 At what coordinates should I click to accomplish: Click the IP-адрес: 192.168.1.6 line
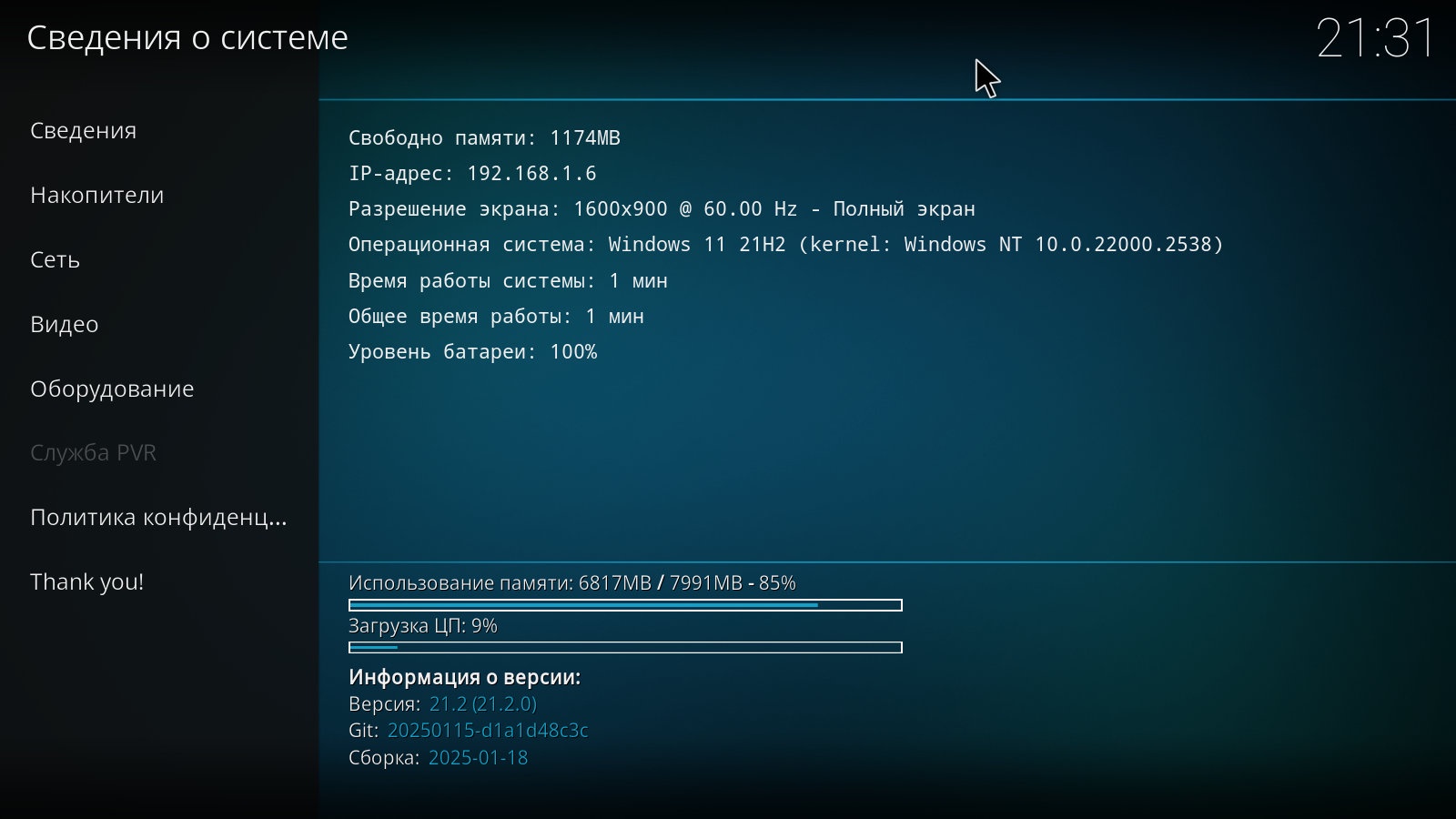[472, 174]
